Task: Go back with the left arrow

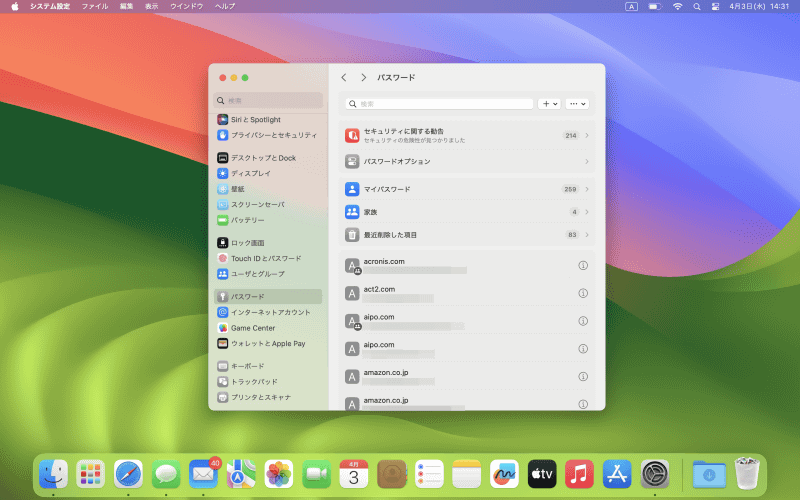Action: pos(344,78)
